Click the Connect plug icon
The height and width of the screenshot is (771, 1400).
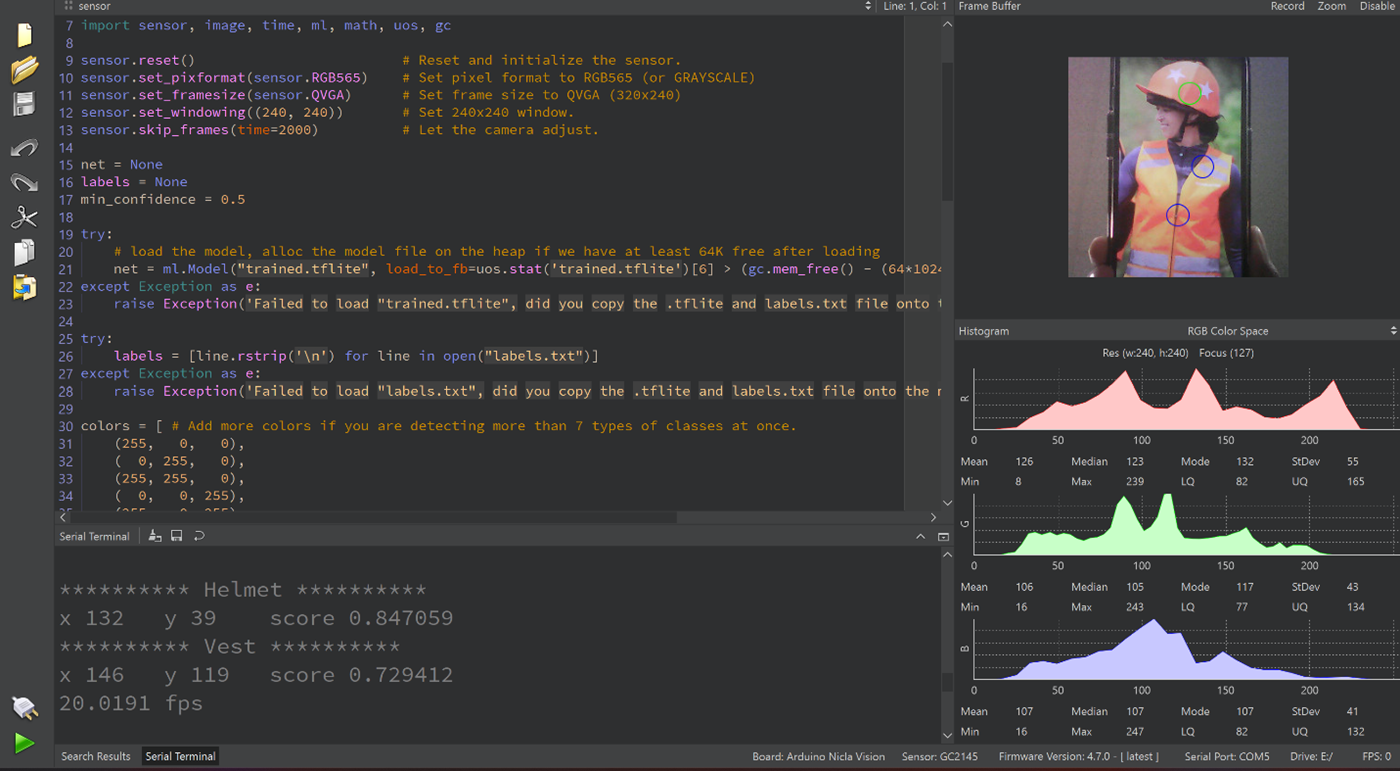24,708
